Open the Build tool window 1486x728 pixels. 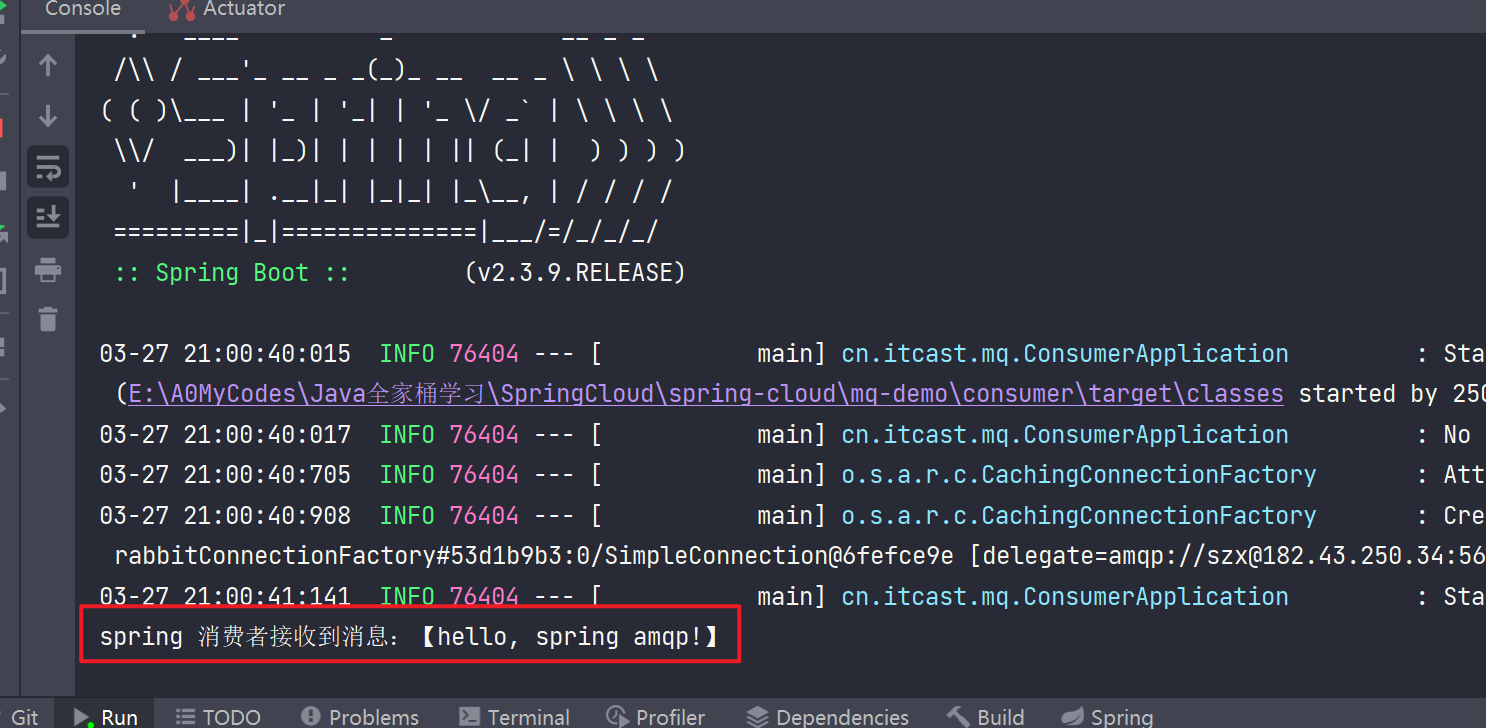pyautogui.click(x=986, y=717)
